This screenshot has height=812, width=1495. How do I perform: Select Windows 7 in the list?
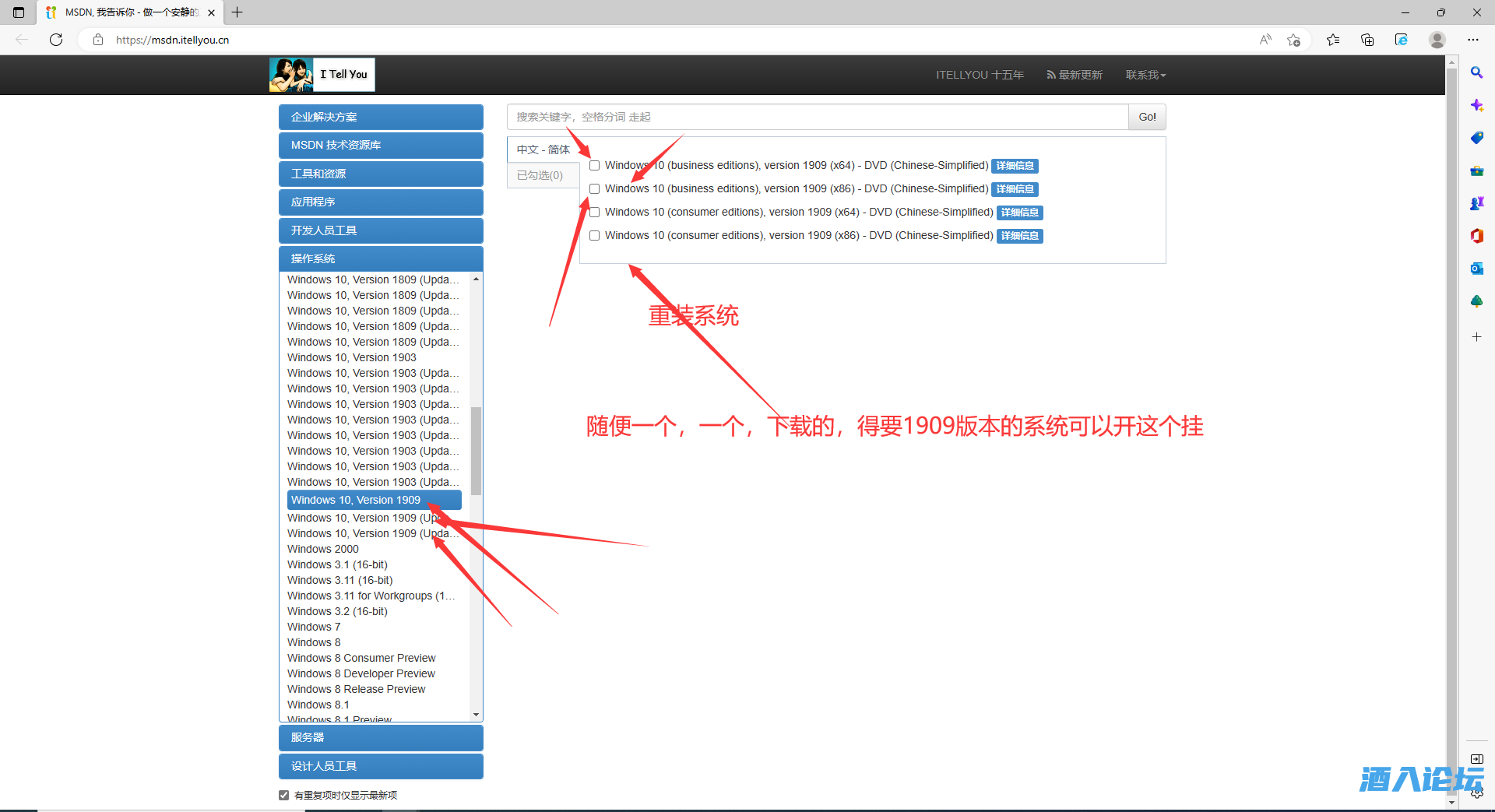click(x=314, y=627)
